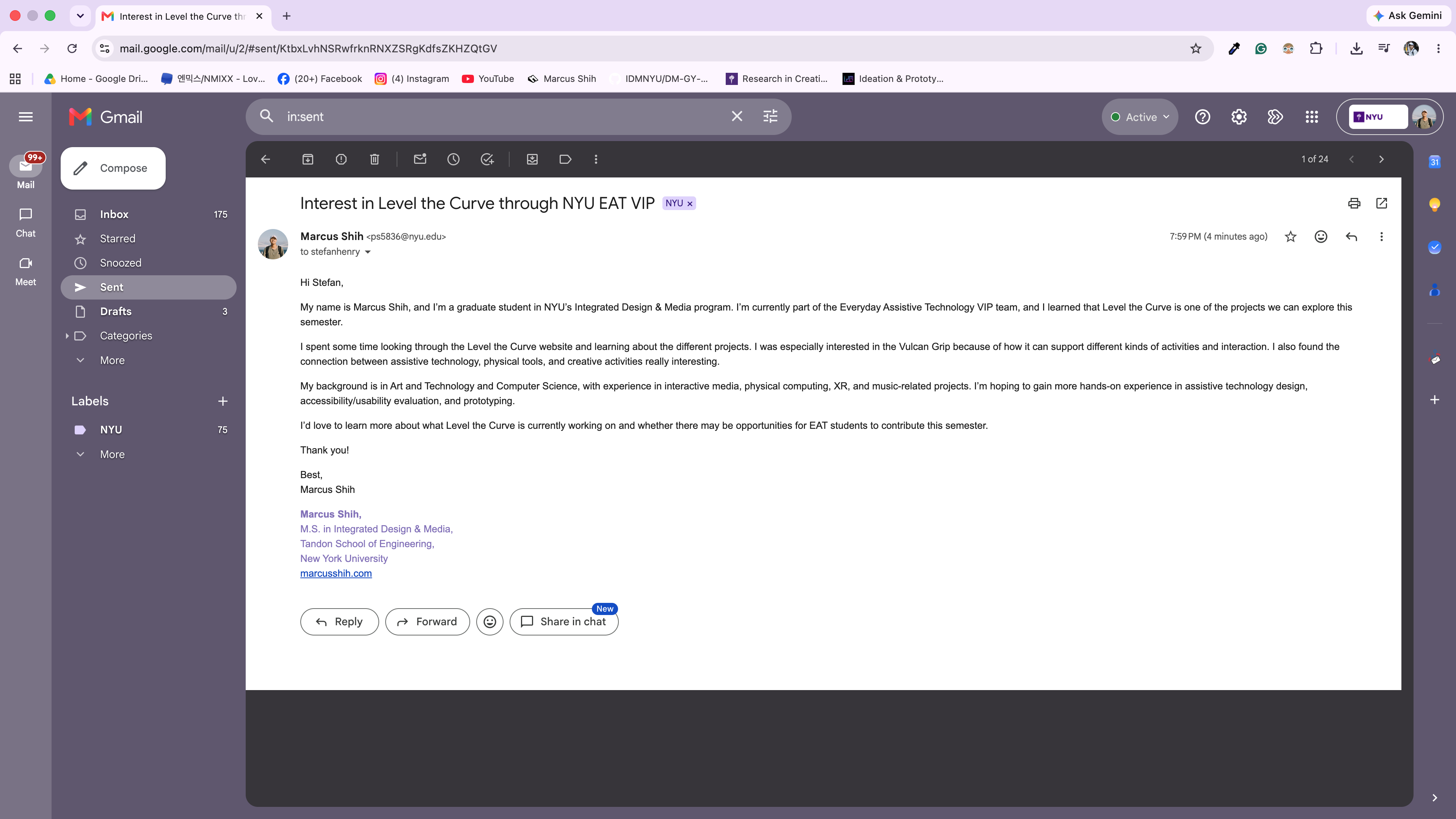This screenshot has width=1456, height=819.
Task: Open the NYU label in sidebar
Action: pos(149,430)
